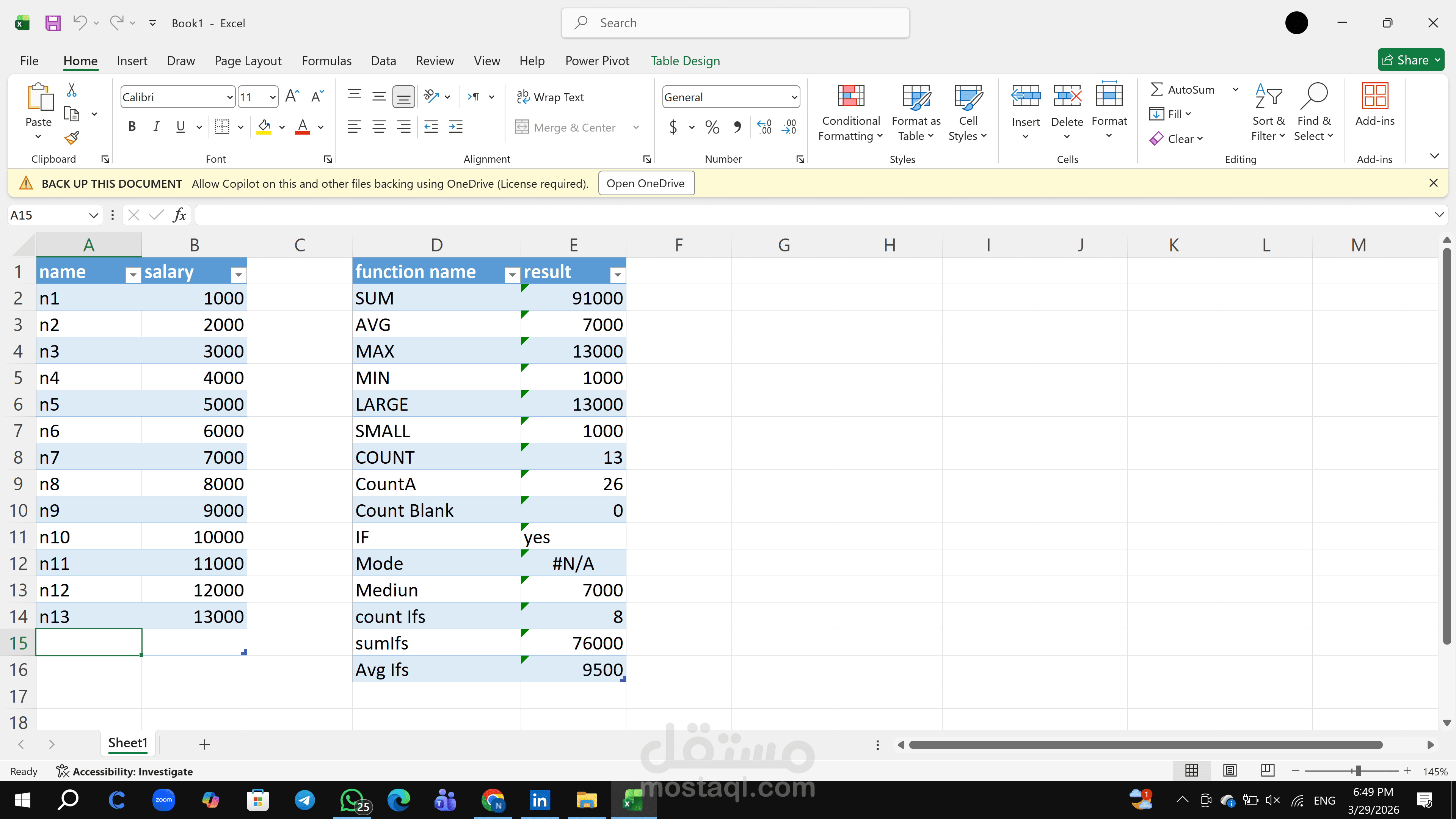Cut selection with the scissors icon
Screen dimensions: 1456x819
pos(72,90)
